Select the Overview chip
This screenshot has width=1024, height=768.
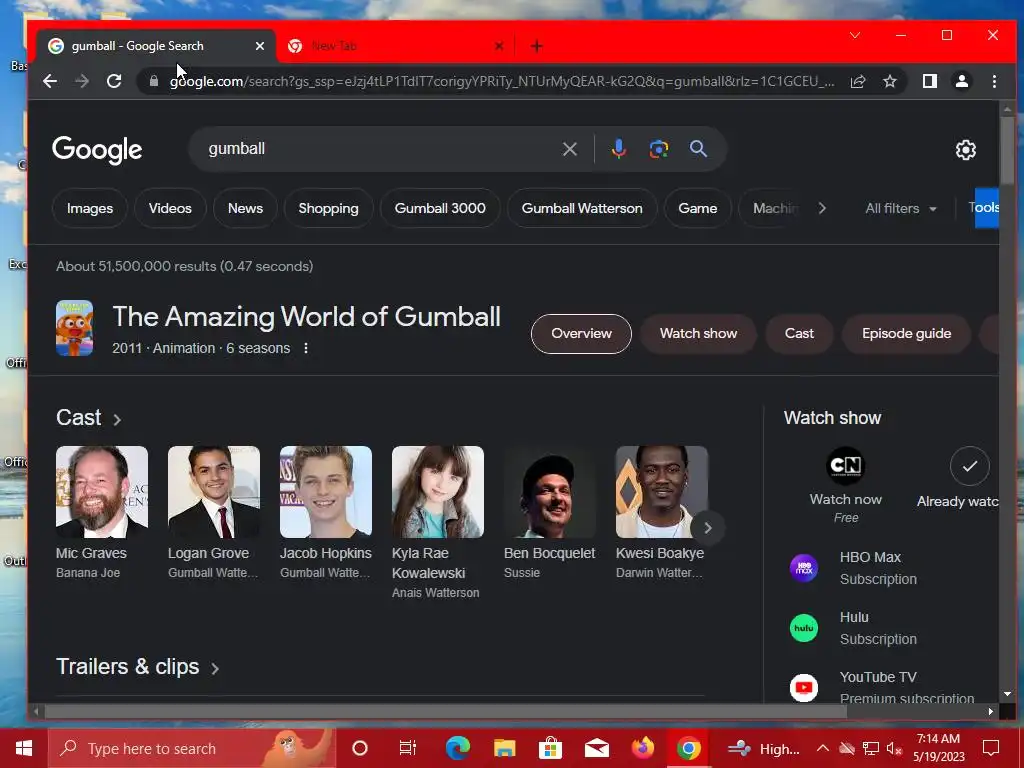(x=581, y=334)
